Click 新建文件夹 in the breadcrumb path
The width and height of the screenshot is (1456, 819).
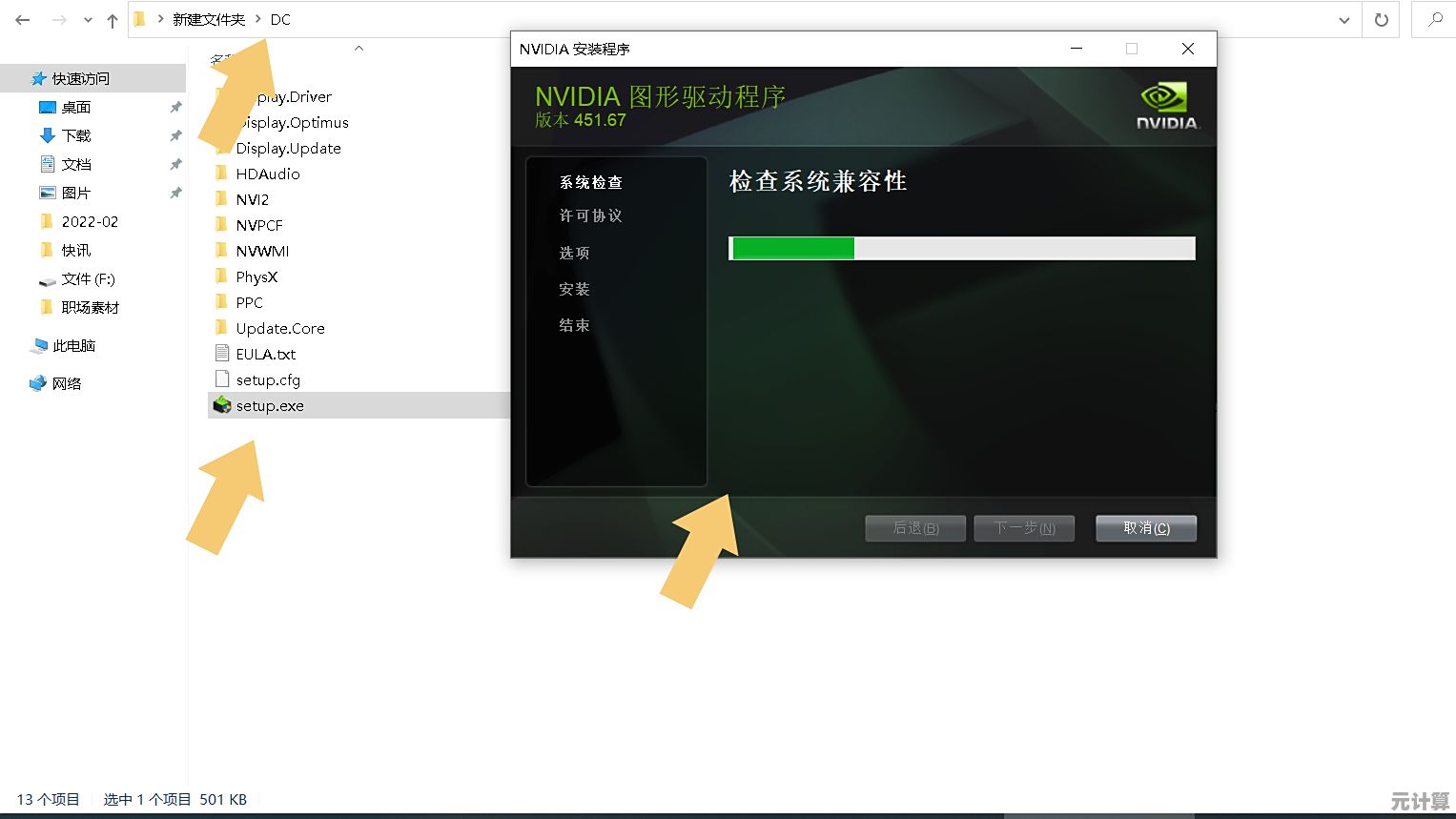pos(209,20)
